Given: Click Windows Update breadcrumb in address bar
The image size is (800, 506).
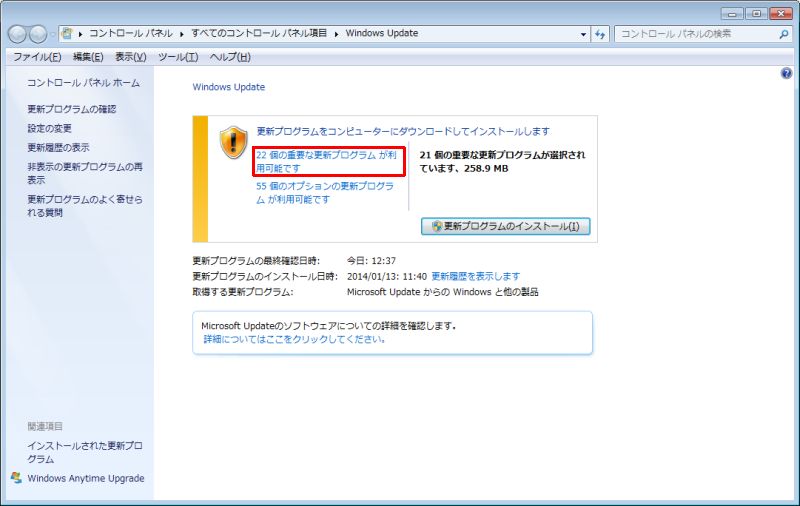Looking at the screenshot, I should pos(382,33).
